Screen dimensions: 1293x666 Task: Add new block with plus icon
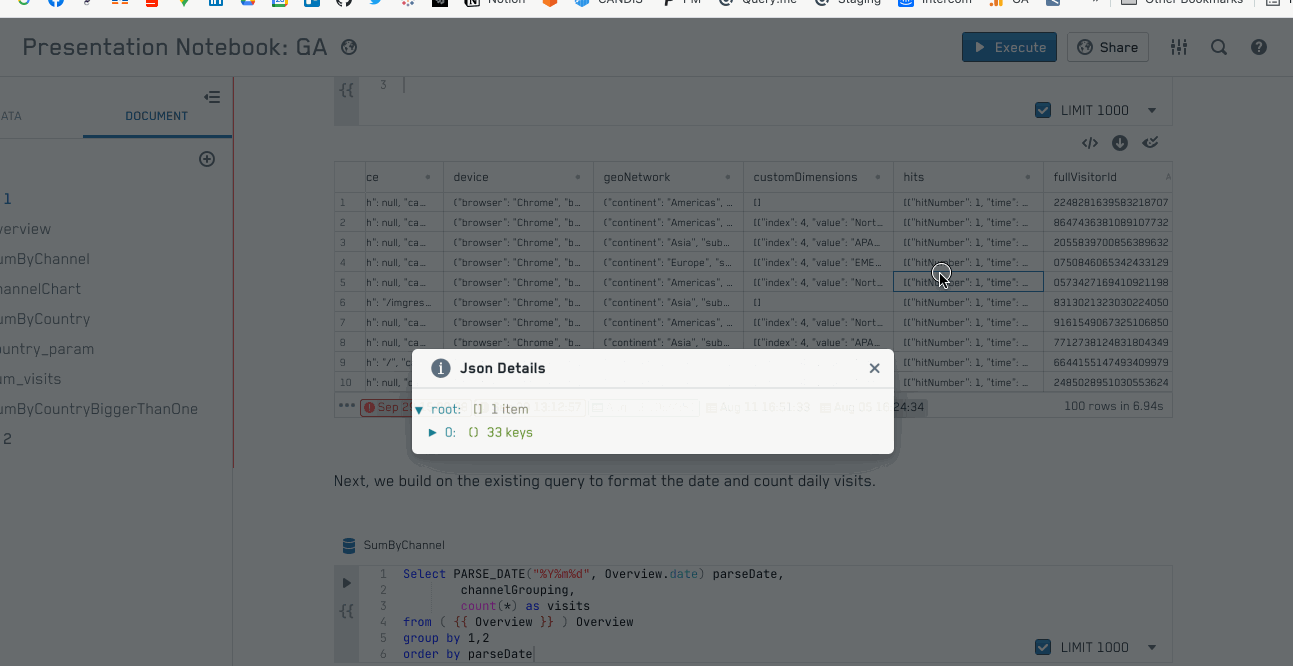[x=207, y=159]
